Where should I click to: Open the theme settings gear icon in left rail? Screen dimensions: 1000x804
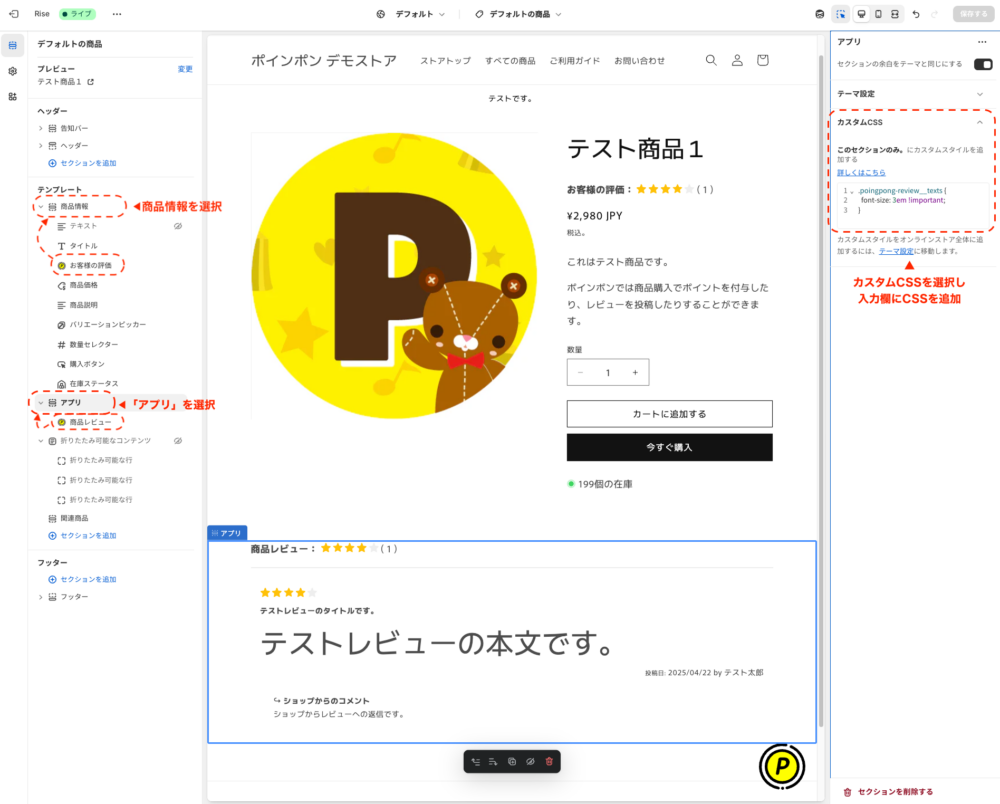point(13,71)
